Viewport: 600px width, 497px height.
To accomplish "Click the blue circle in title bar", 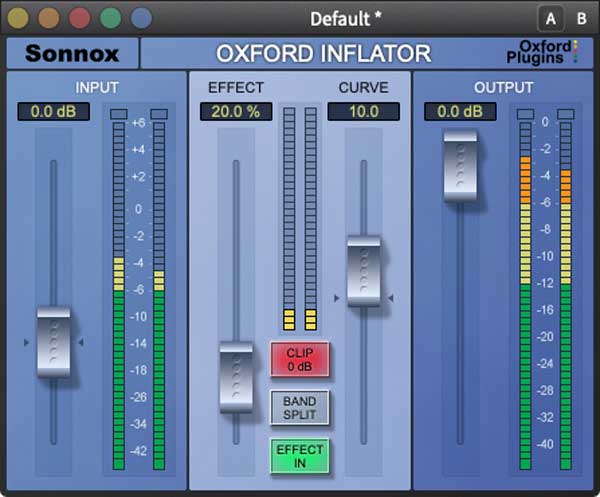I will 141,18.
